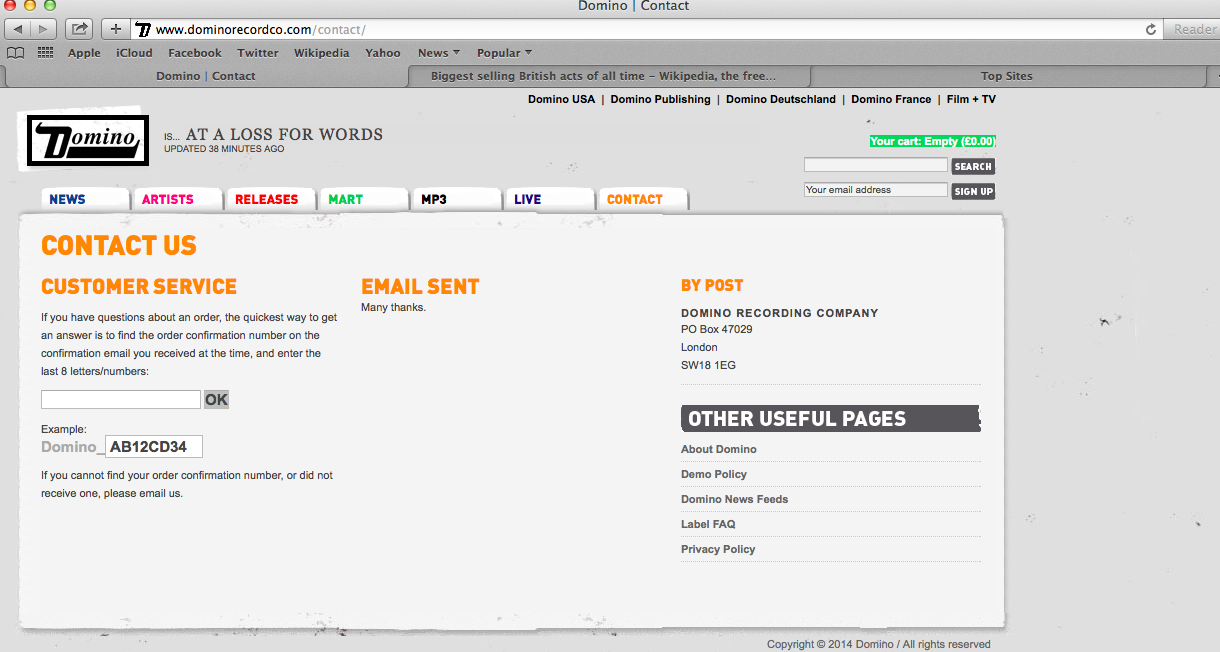The height and width of the screenshot is (652, 1220).
Task: Open the MART navigation tab
Action: click(364, 199)
